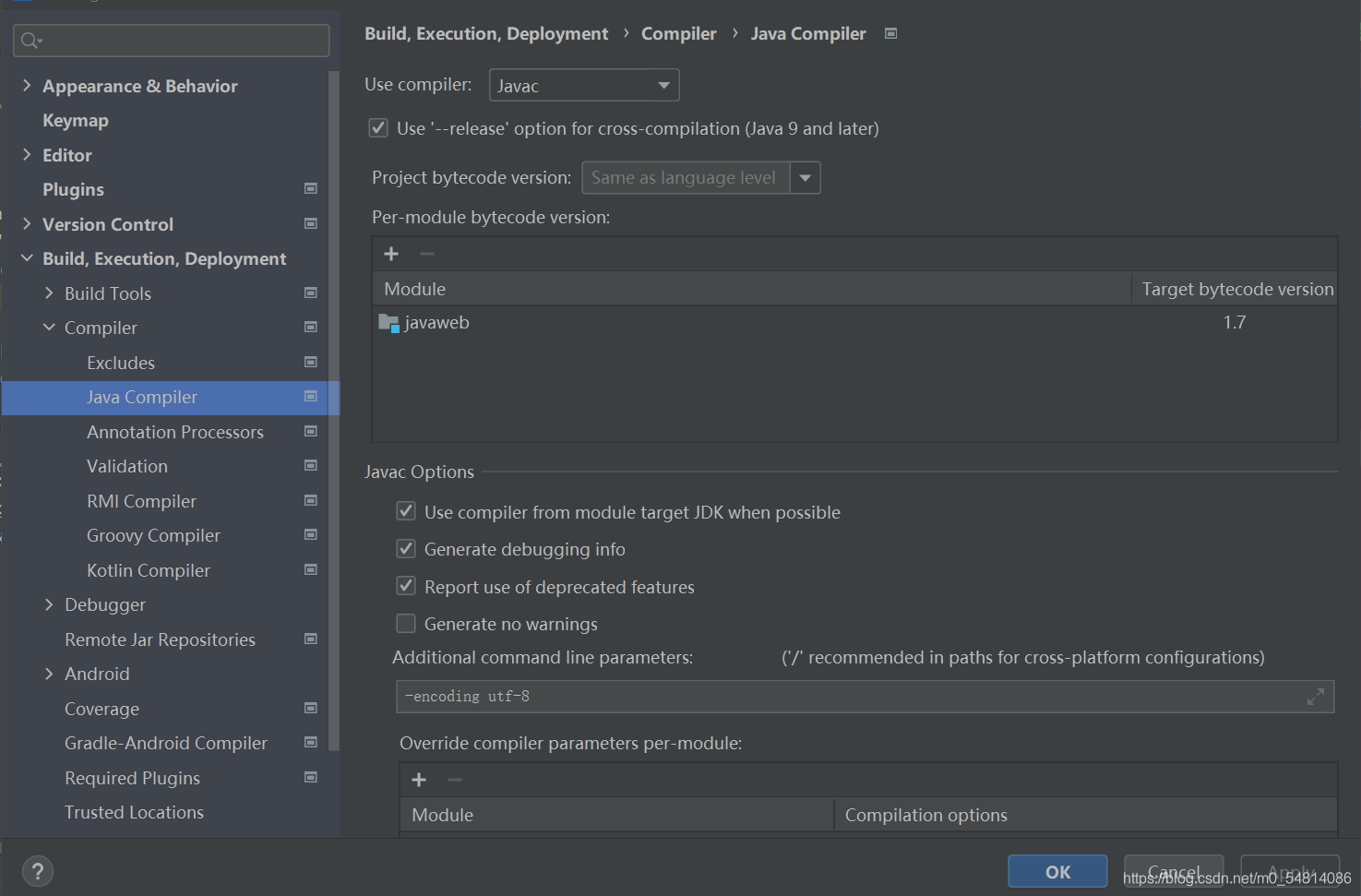Click the remove module bytecode version minus icon

click(426, 254)
